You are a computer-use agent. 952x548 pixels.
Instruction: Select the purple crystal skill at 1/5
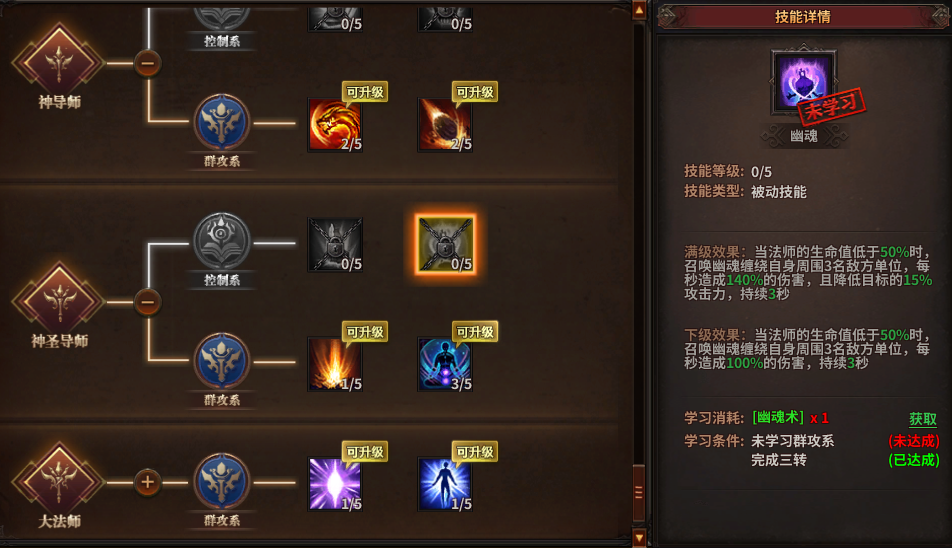click(x=335, y=484)
